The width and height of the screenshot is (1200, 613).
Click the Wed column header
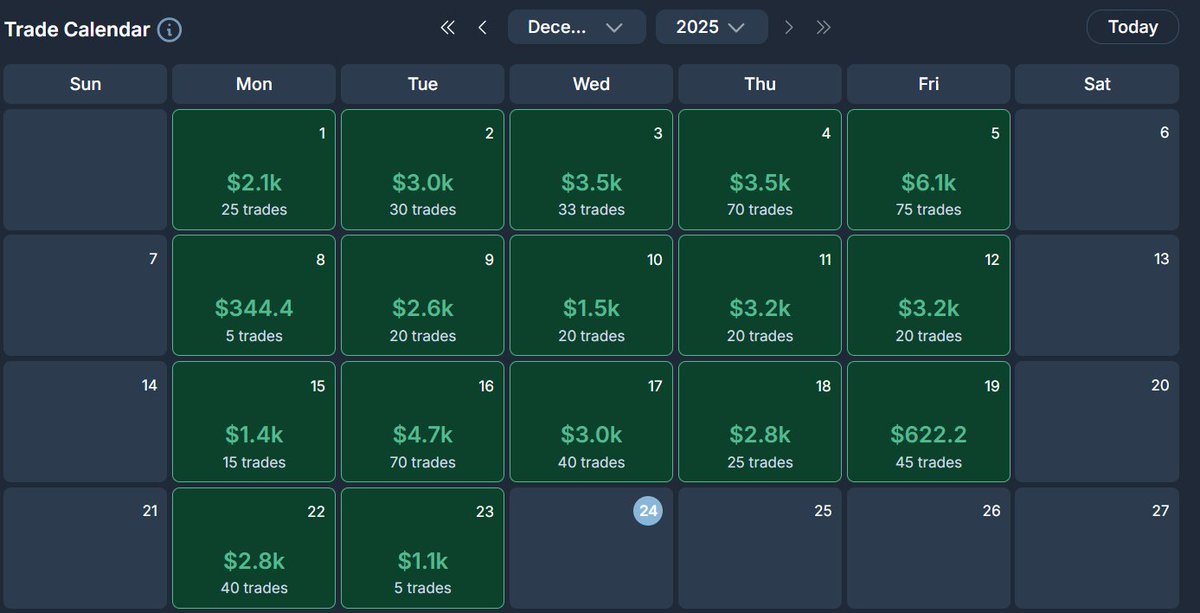(591, 84)
